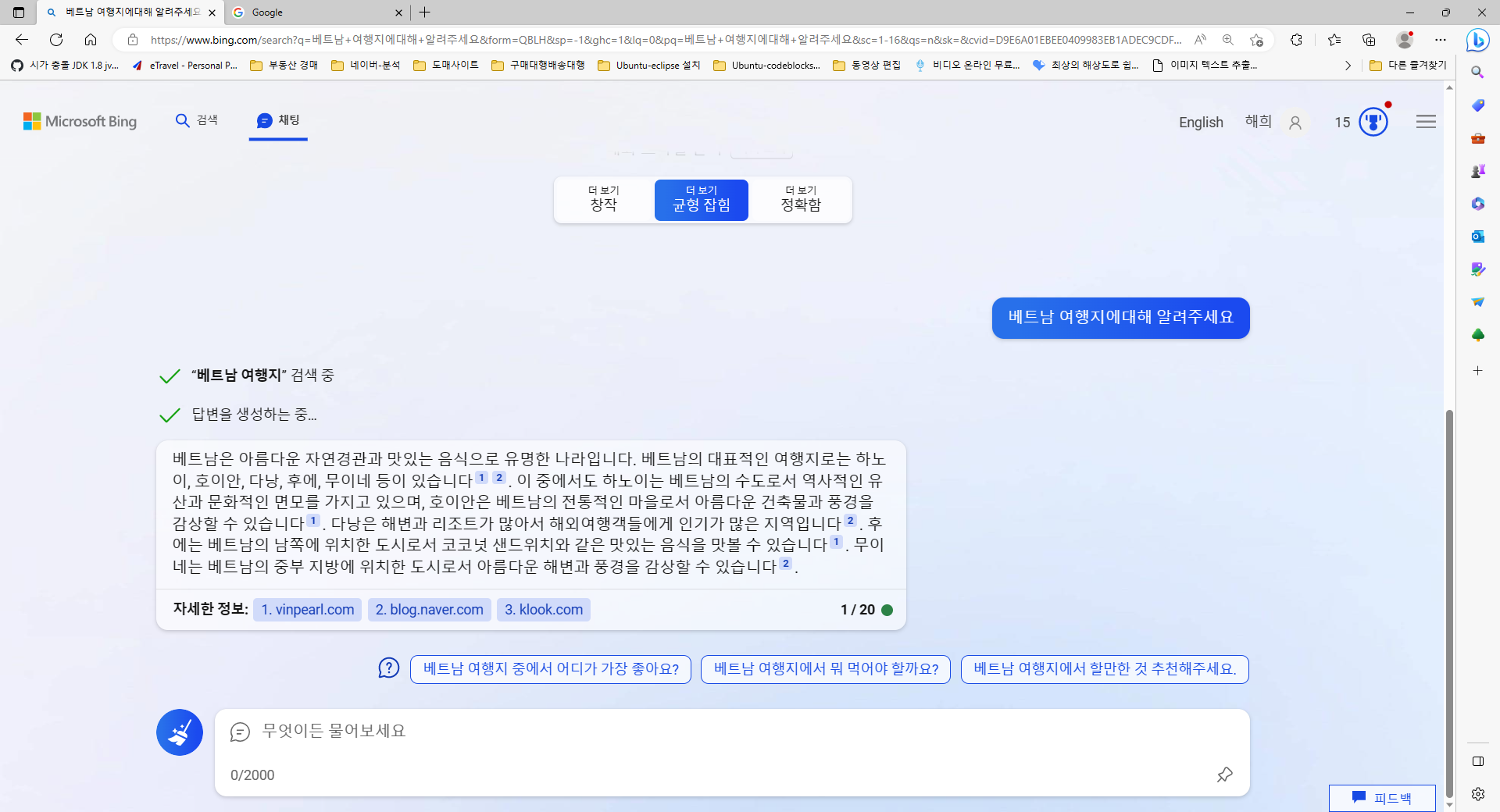Open browser profile avatar

tap(1405, 40)
